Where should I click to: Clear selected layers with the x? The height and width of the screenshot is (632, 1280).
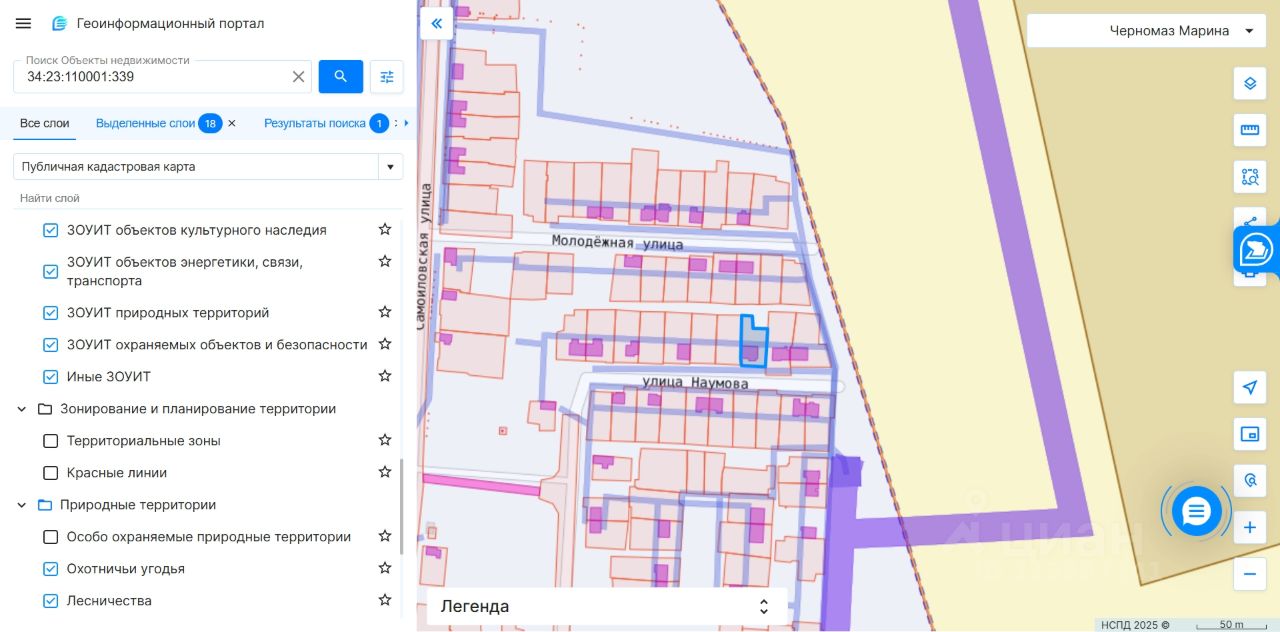click(232, 123)
